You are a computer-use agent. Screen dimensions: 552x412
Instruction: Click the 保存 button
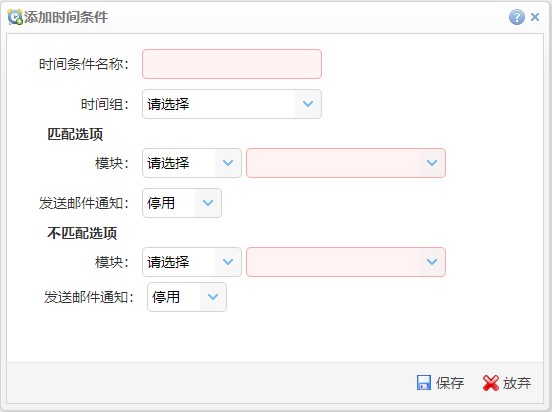pos(440,383)
